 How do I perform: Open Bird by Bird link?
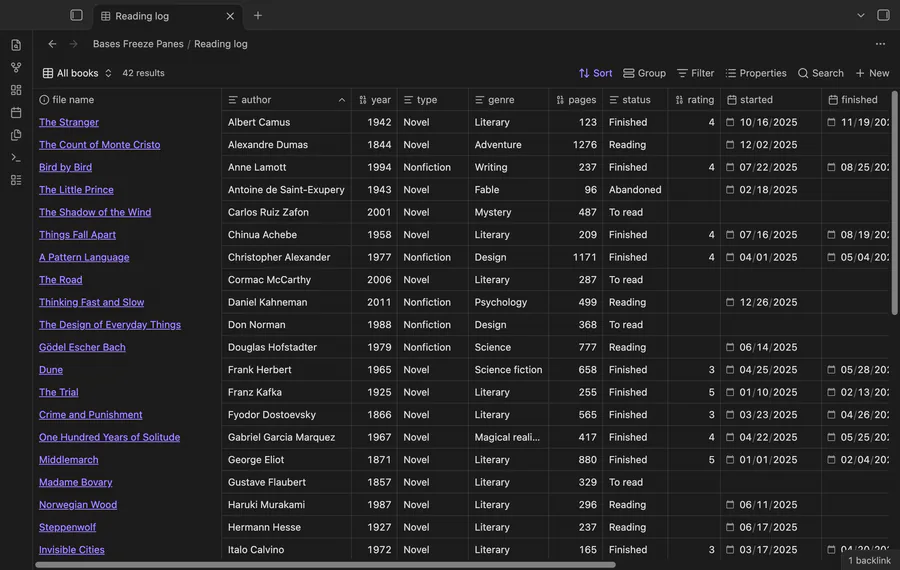[65, 167]
